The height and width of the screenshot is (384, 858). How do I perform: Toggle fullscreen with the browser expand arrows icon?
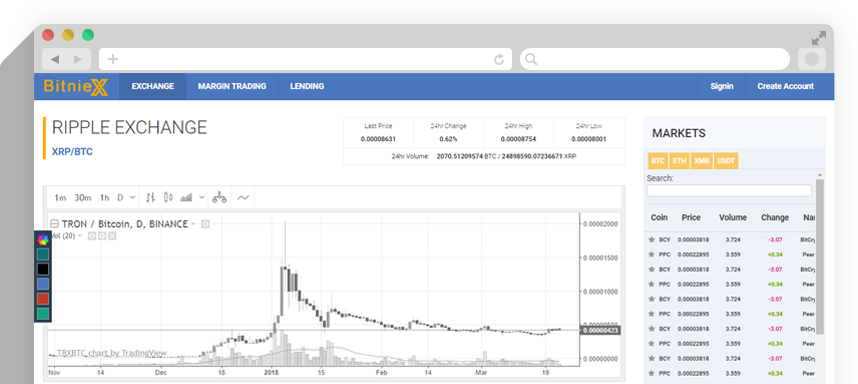(x=819, y=38)
